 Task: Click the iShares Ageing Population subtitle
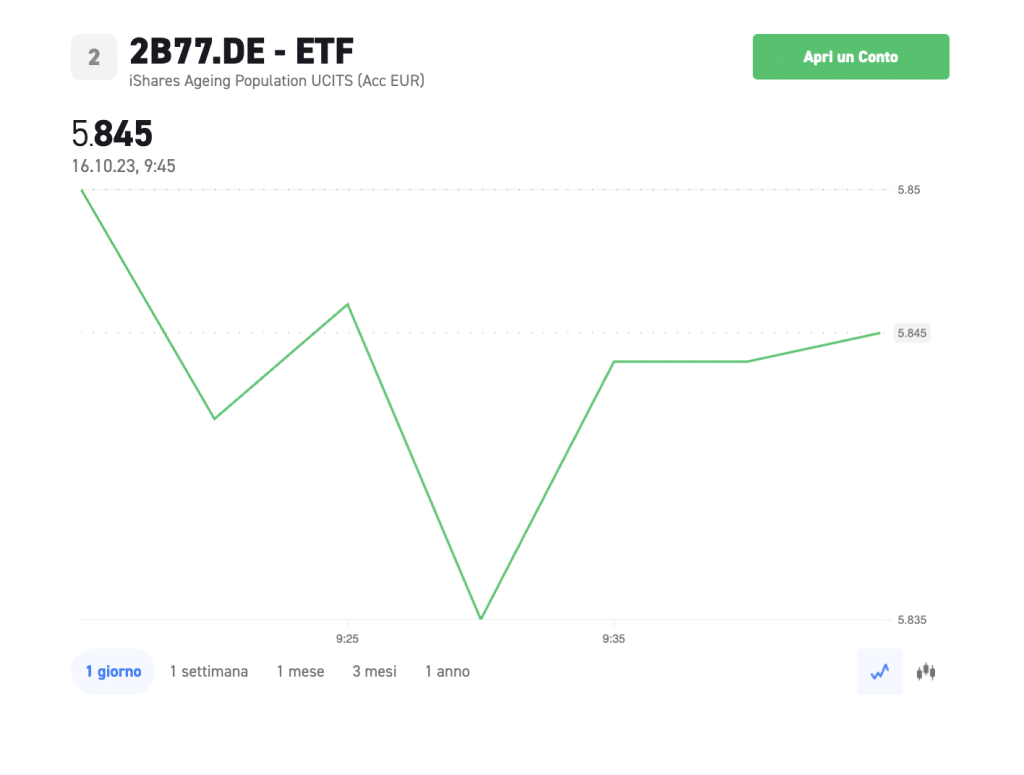pos(277,81)
